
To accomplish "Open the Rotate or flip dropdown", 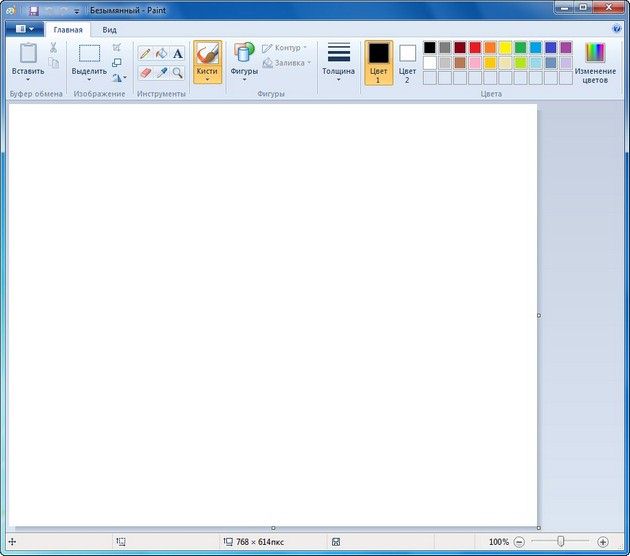I will tap(119, 78).
